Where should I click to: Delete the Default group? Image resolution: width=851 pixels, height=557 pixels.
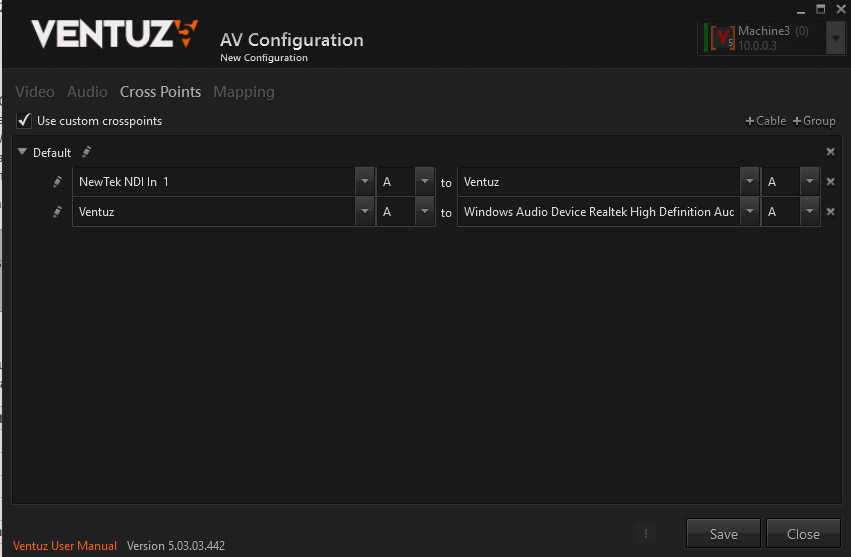click(x=830, y=152)
